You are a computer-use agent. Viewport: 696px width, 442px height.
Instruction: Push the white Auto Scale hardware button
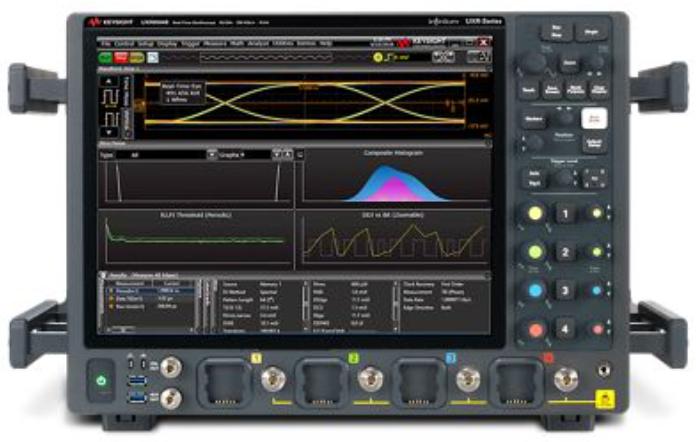click(x=594, y=118)
